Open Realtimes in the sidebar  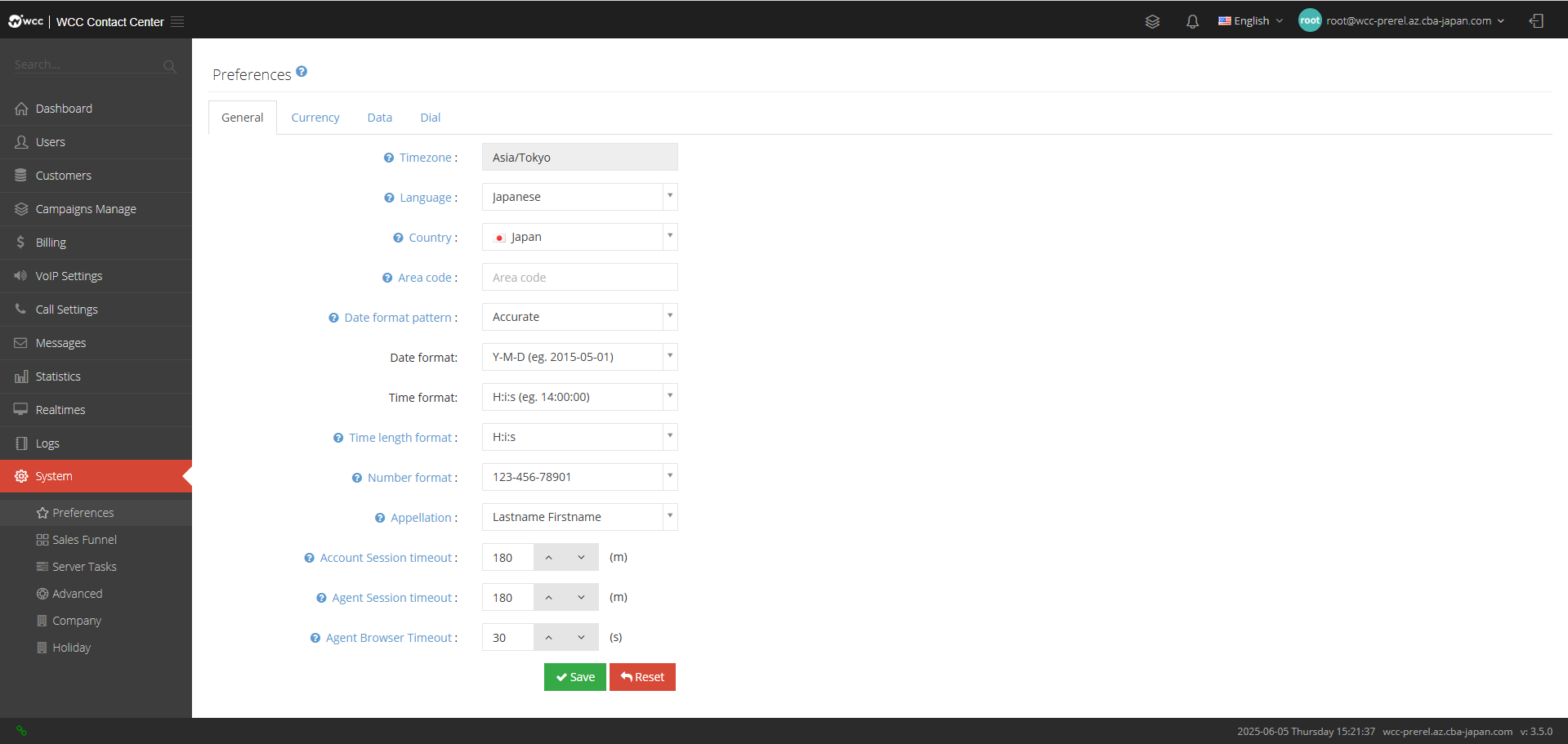pos(96,410)
